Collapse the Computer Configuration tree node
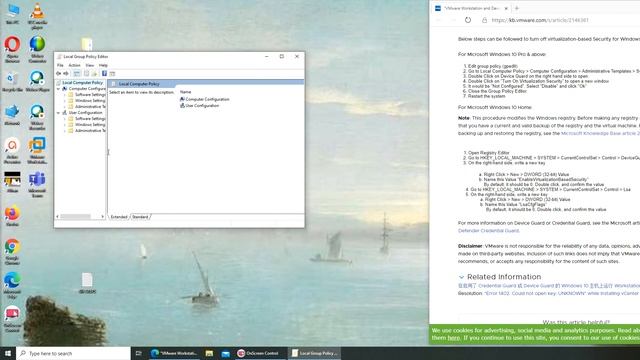 click(58, 89)
